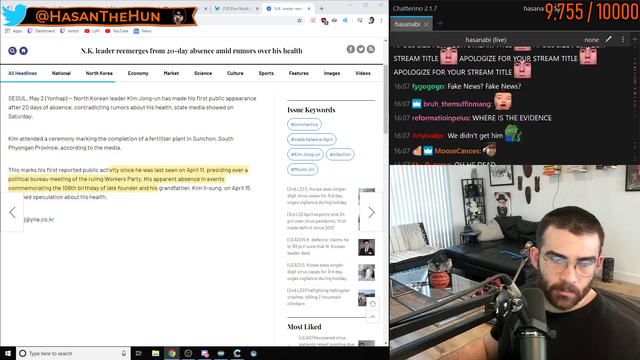
Task: Open the Dashboard bookmark
Action: [41, 31]
